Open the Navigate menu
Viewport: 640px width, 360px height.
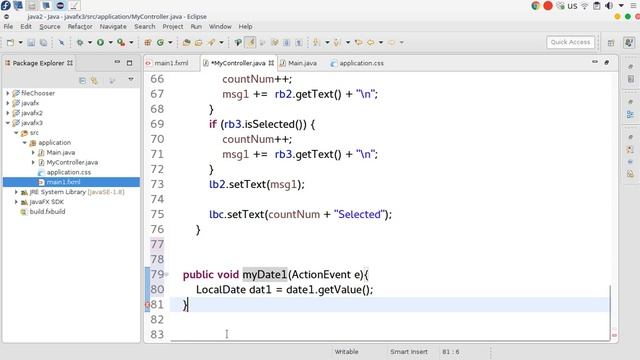pos(113,27)
